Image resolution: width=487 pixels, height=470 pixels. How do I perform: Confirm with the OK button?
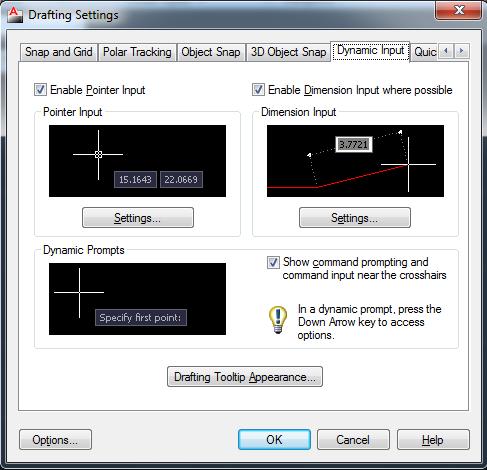(x=274, y=440)
